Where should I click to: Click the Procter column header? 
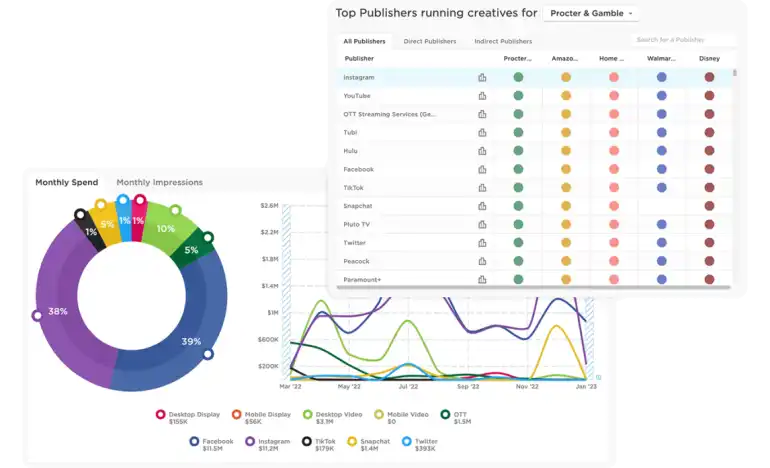[x=518, y=58]
